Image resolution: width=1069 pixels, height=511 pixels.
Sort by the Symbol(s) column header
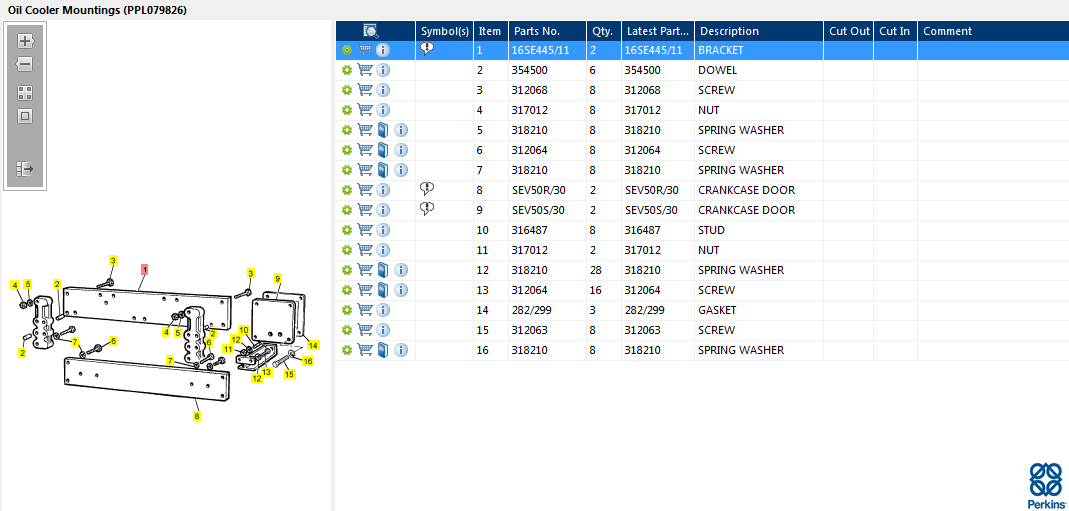tap(445, 31)
